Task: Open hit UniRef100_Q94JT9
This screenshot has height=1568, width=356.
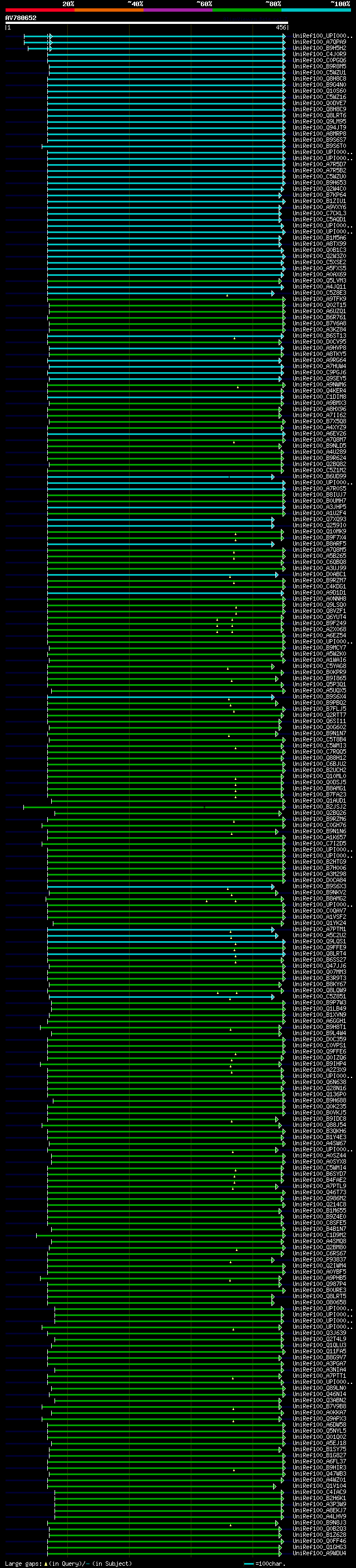Action: coord(319,128)
